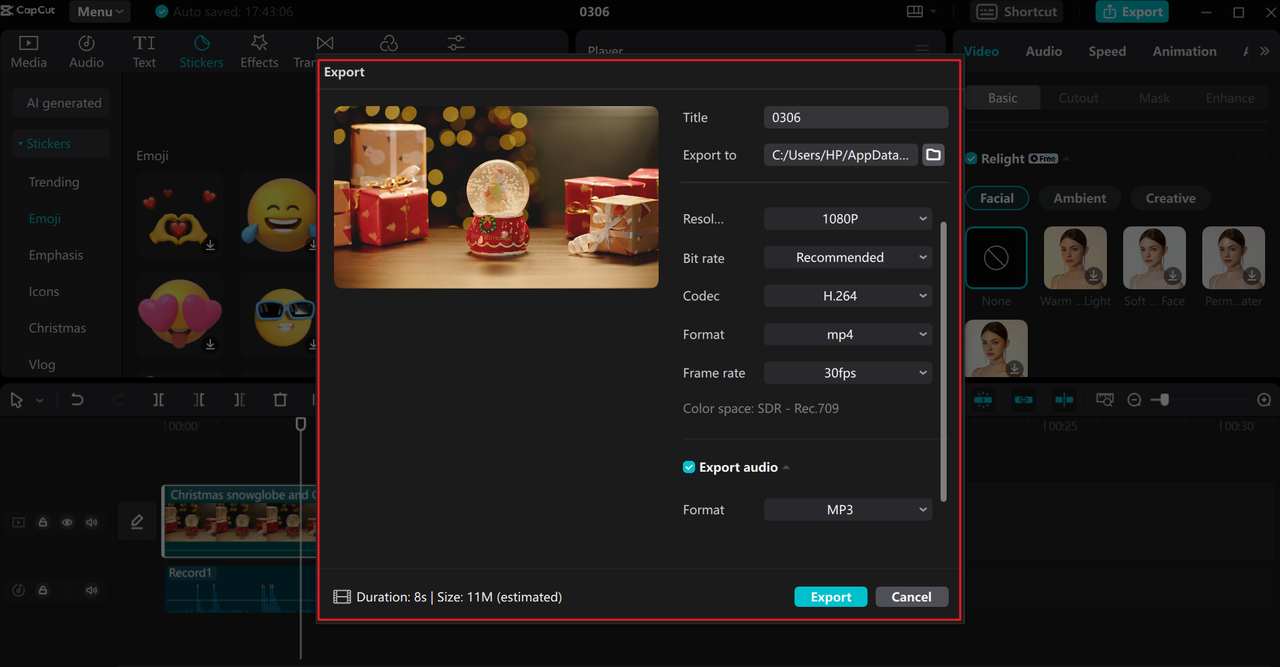1280x667 pixels.
Task: Open the audio Format MP3 dropdown
Action: click(848, 510)
